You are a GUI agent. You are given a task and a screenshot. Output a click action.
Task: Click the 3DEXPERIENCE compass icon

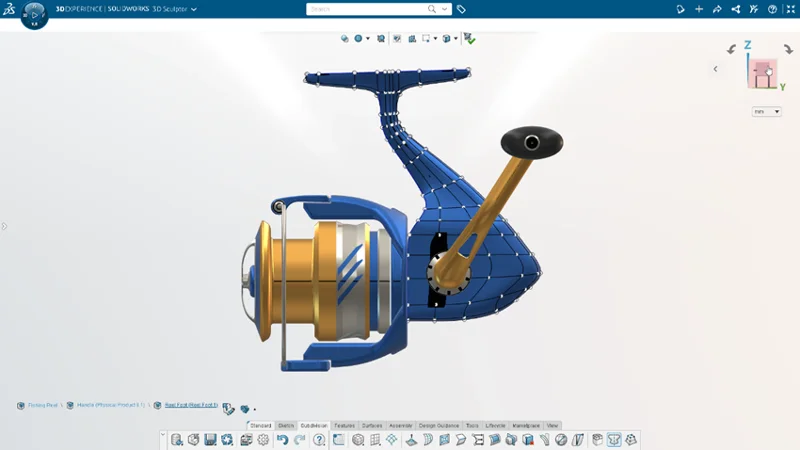[32, 15]
